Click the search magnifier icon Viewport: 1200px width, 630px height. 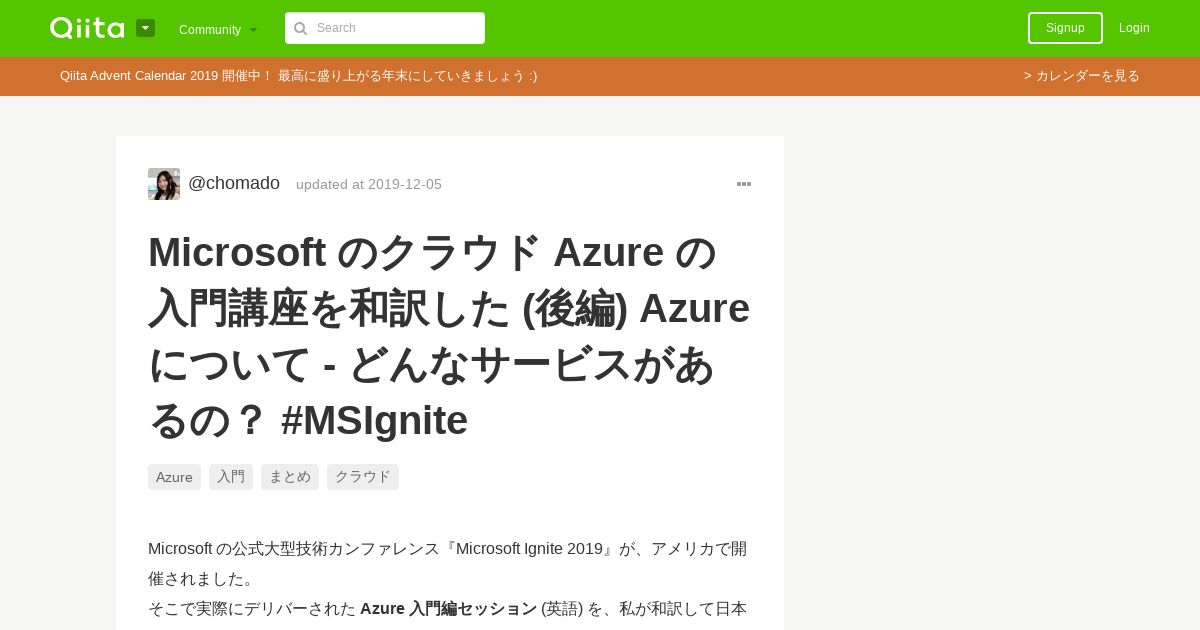pos(300,28)
